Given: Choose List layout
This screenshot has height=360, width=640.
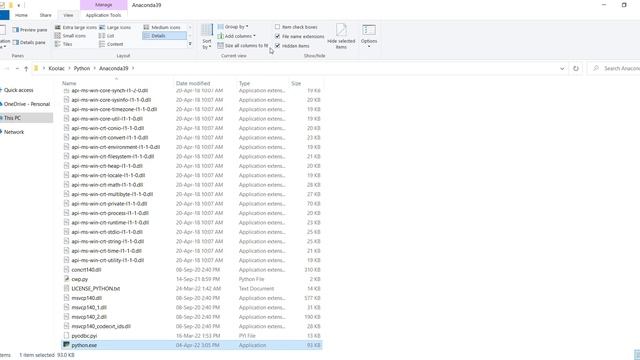Looking at the screenshot, I should pyautogui.click(x=107, y=36).
